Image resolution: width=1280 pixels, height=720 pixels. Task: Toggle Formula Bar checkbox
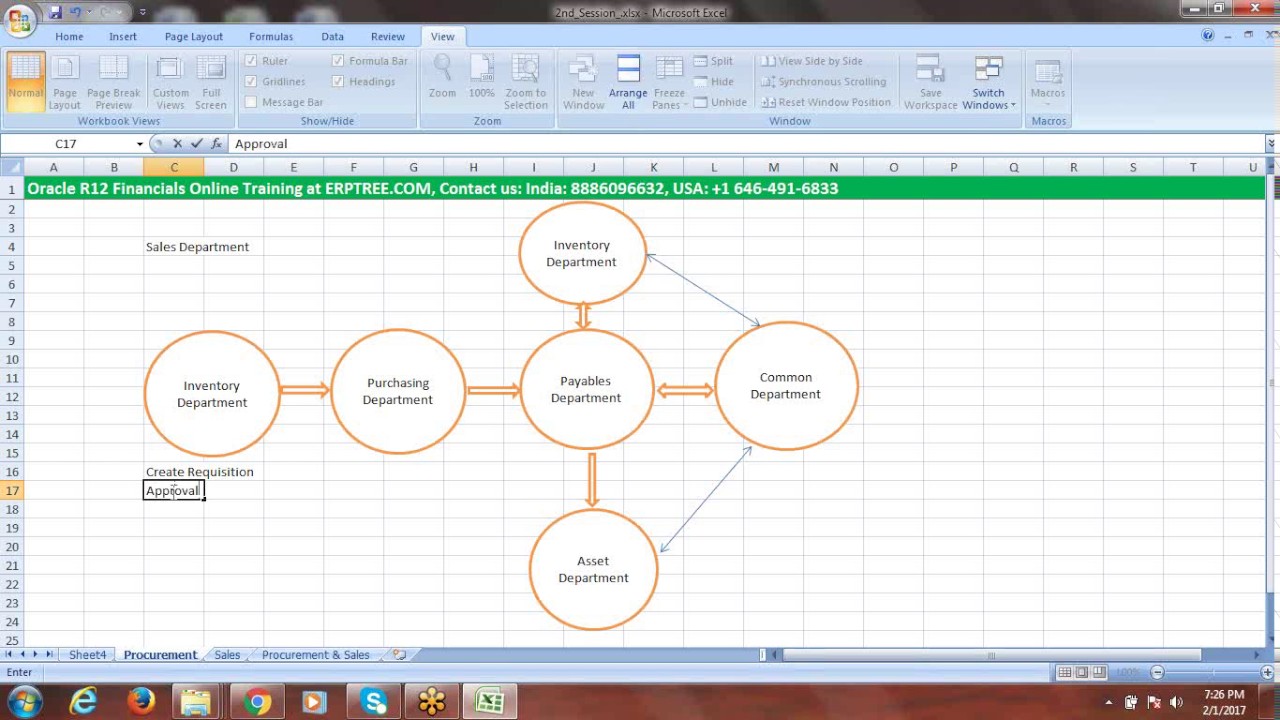pos(369,61)
